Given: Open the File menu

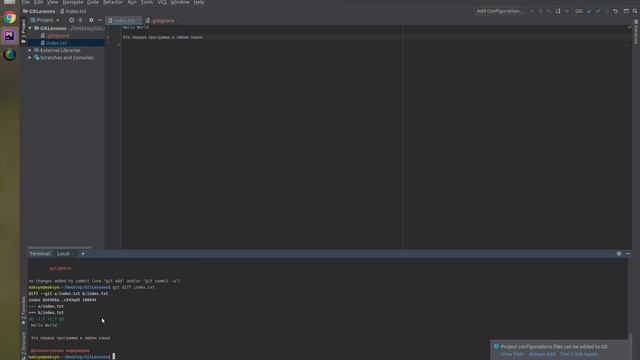Looking at the screenshot, I should point(25,2).
